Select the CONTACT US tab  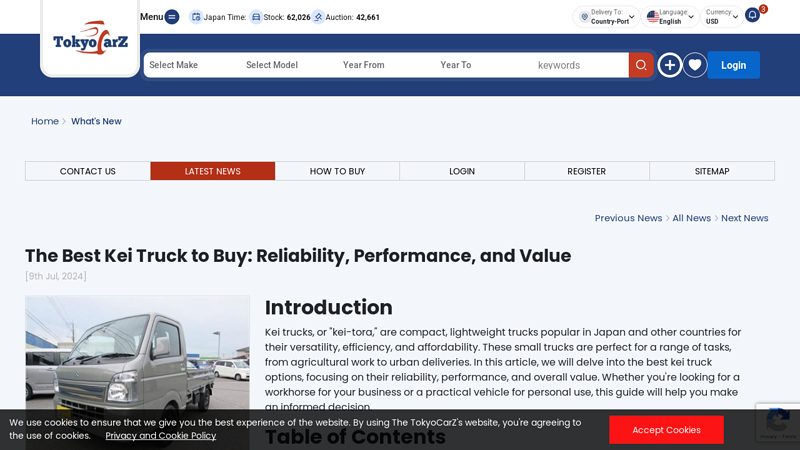pyautogui.click(x=88, y=171)
